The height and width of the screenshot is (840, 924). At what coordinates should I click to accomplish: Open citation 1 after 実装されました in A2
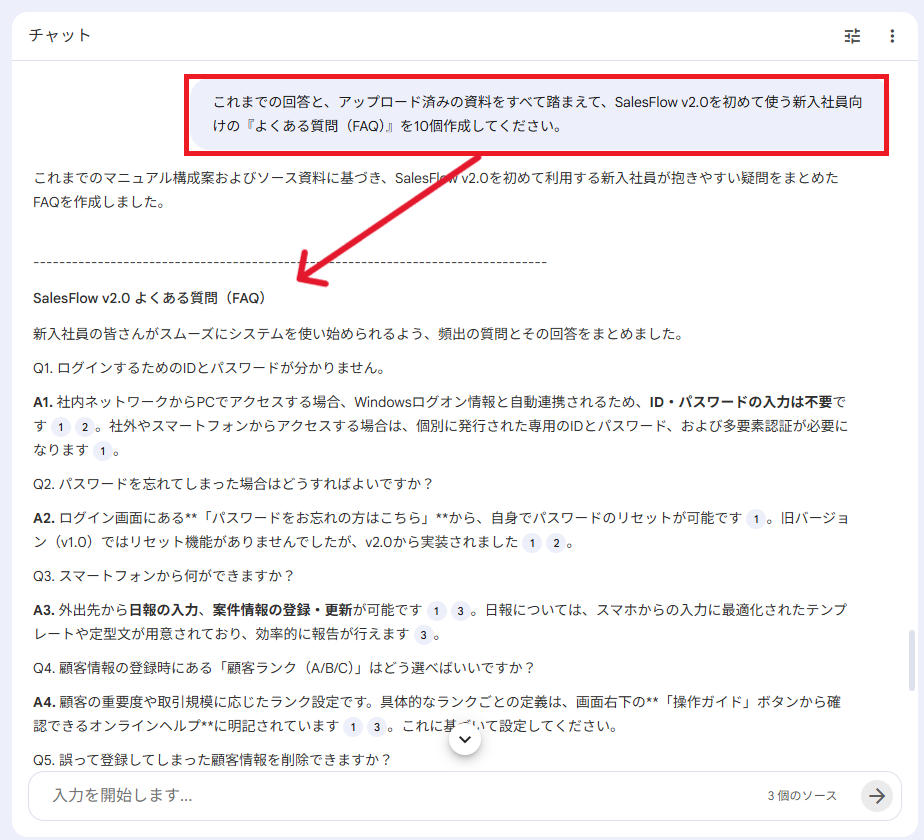click(x=532, y=543)
